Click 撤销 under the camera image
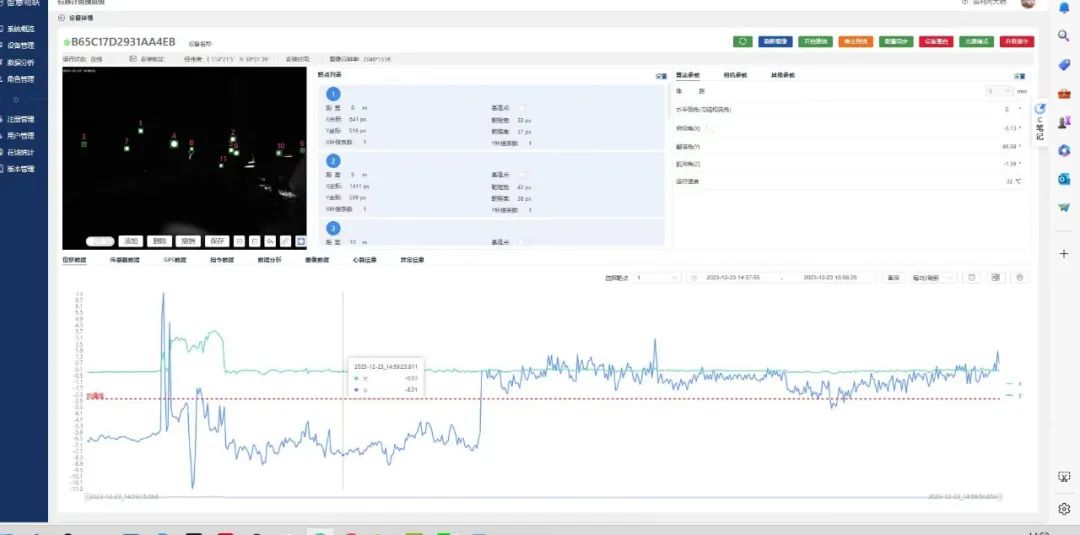The width and height of the screenshot is (1080, 535). [x=188, y=241]
